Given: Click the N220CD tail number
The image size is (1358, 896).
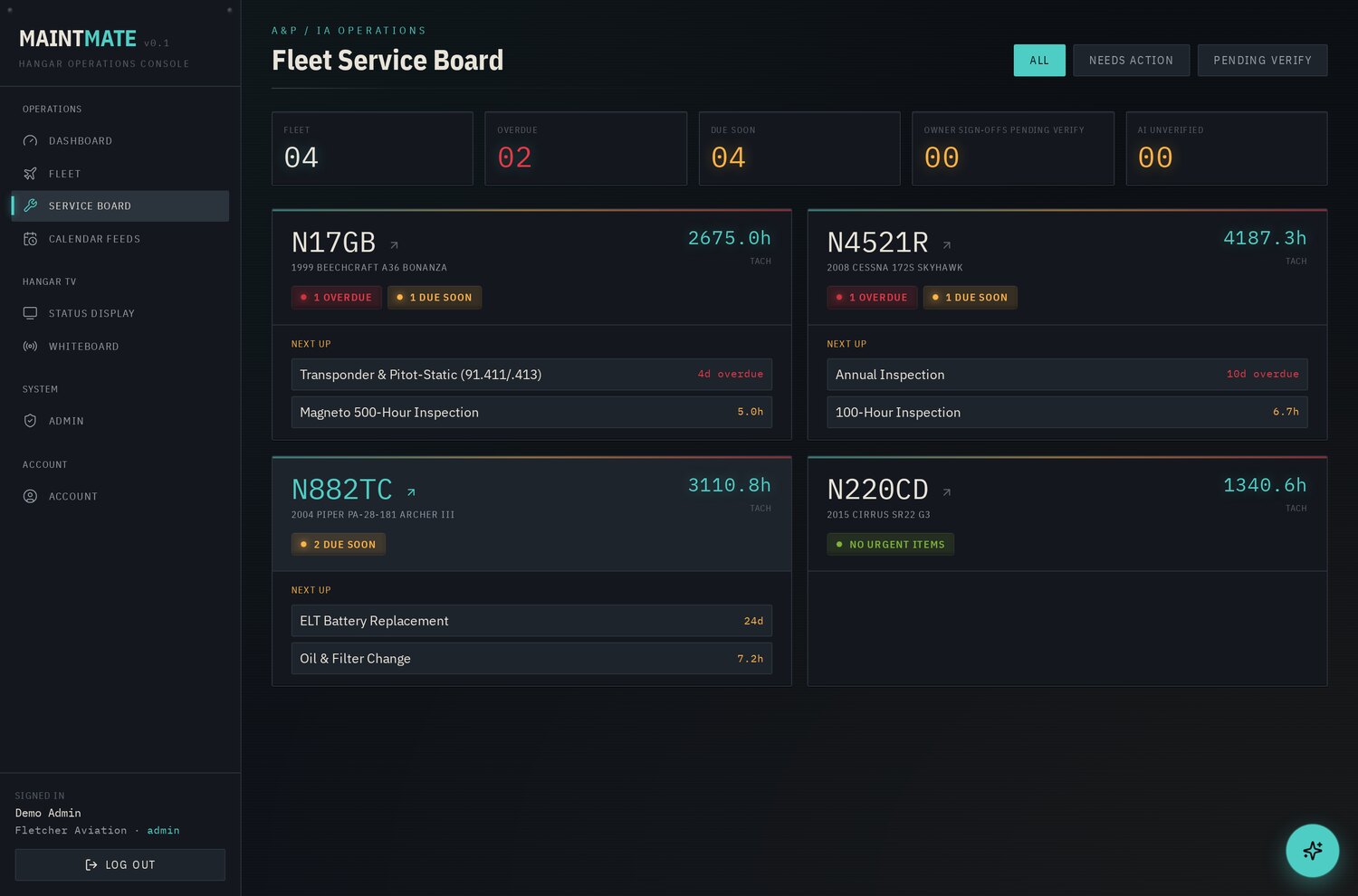Looking at the screenshot, I should click(877, 490).
